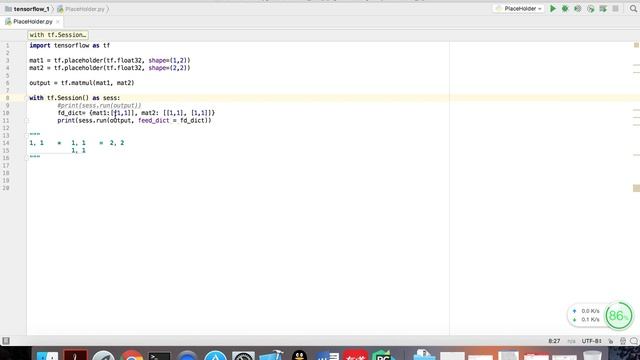This screenshot has height=360, width=640.
Task: Start debugging with the green bug icon
Action: point(565,9)
